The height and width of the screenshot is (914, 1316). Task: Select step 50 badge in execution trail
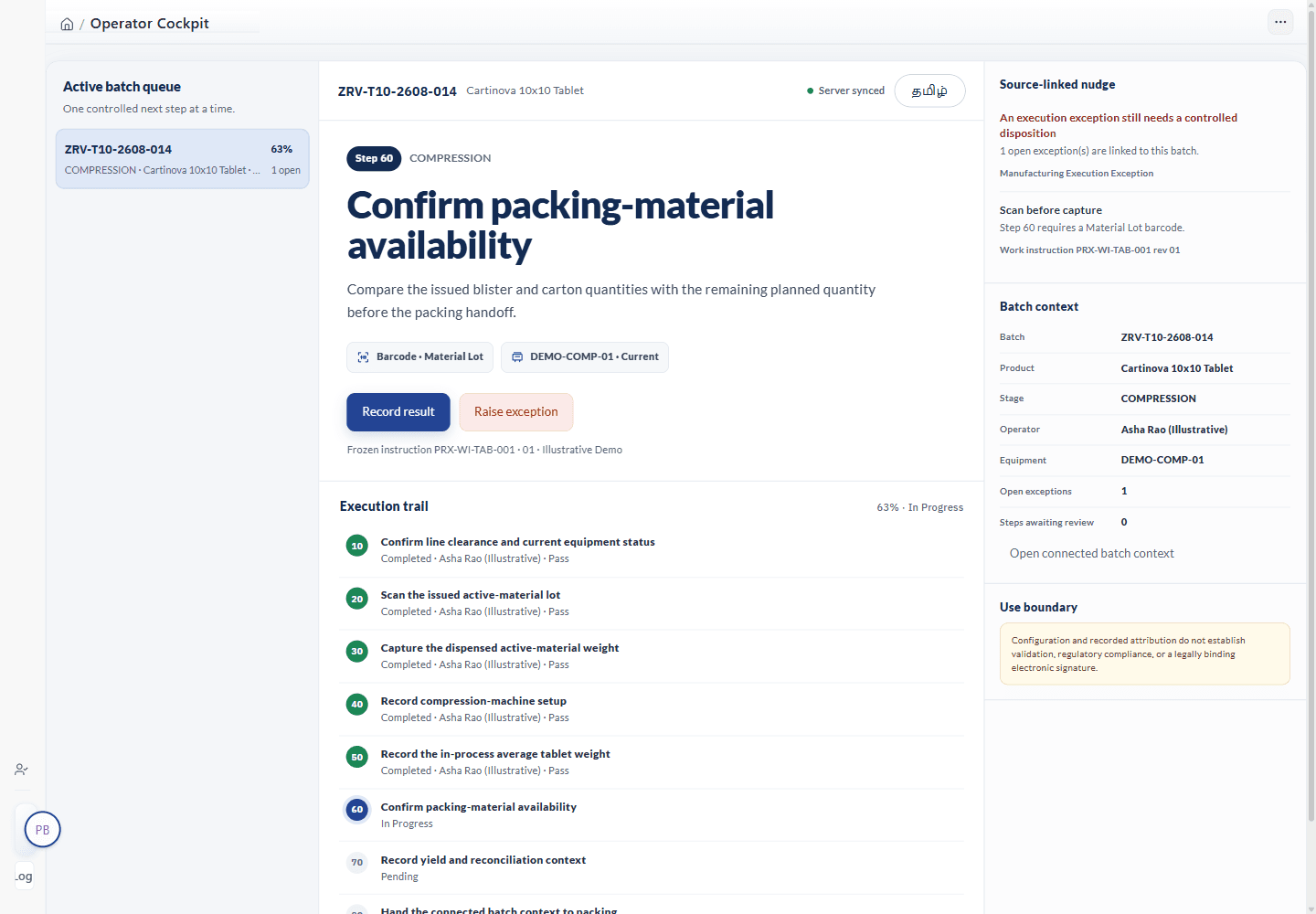pyautogui.click(x=357, y=758)
